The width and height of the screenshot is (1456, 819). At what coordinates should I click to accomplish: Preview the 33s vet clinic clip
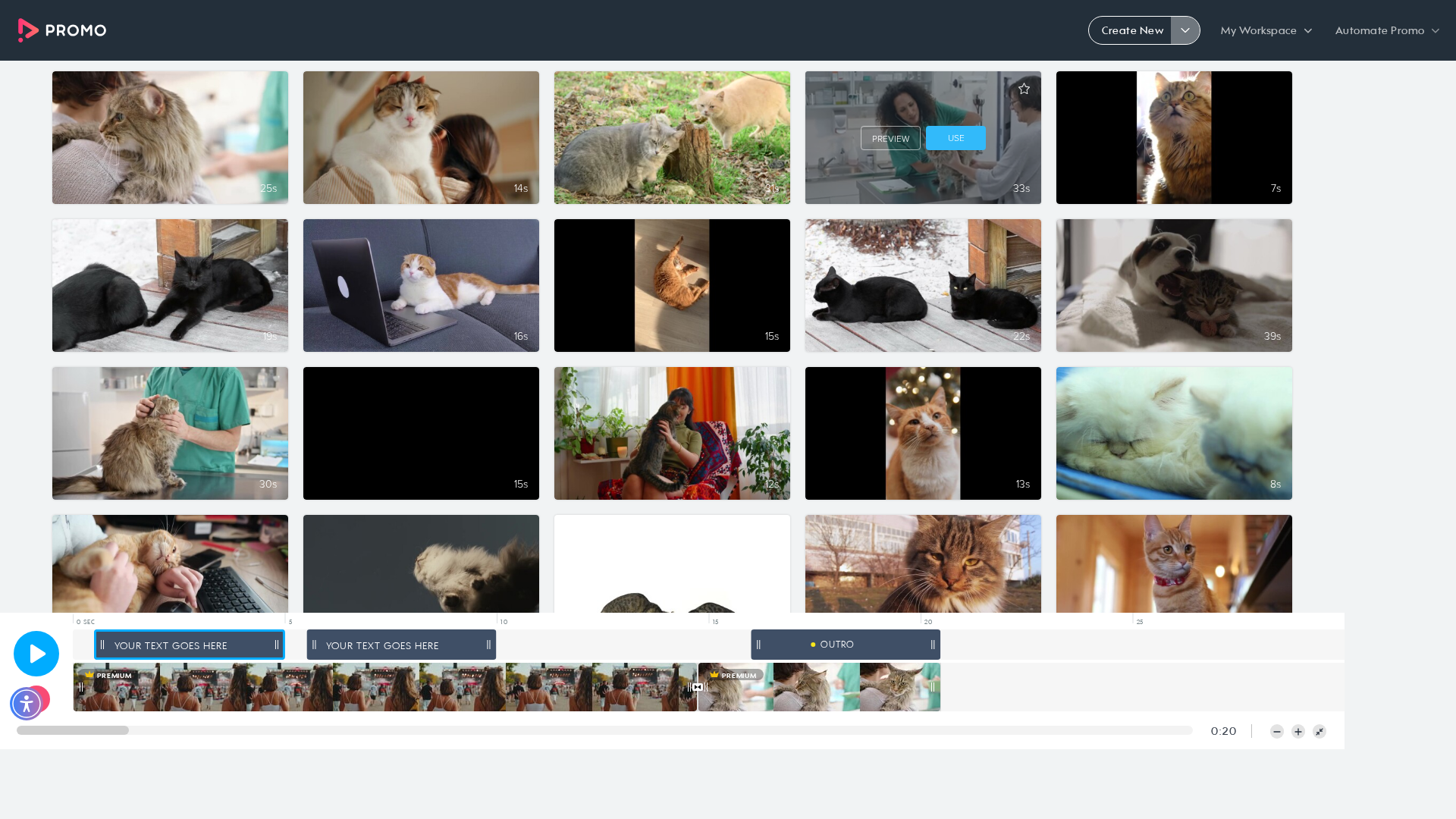890,138
